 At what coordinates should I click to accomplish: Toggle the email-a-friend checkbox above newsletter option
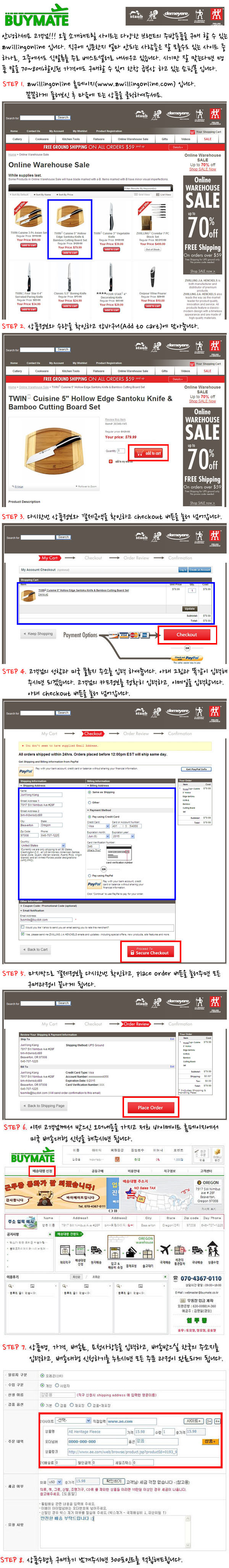pyautogui.click(x=23, y=927)
